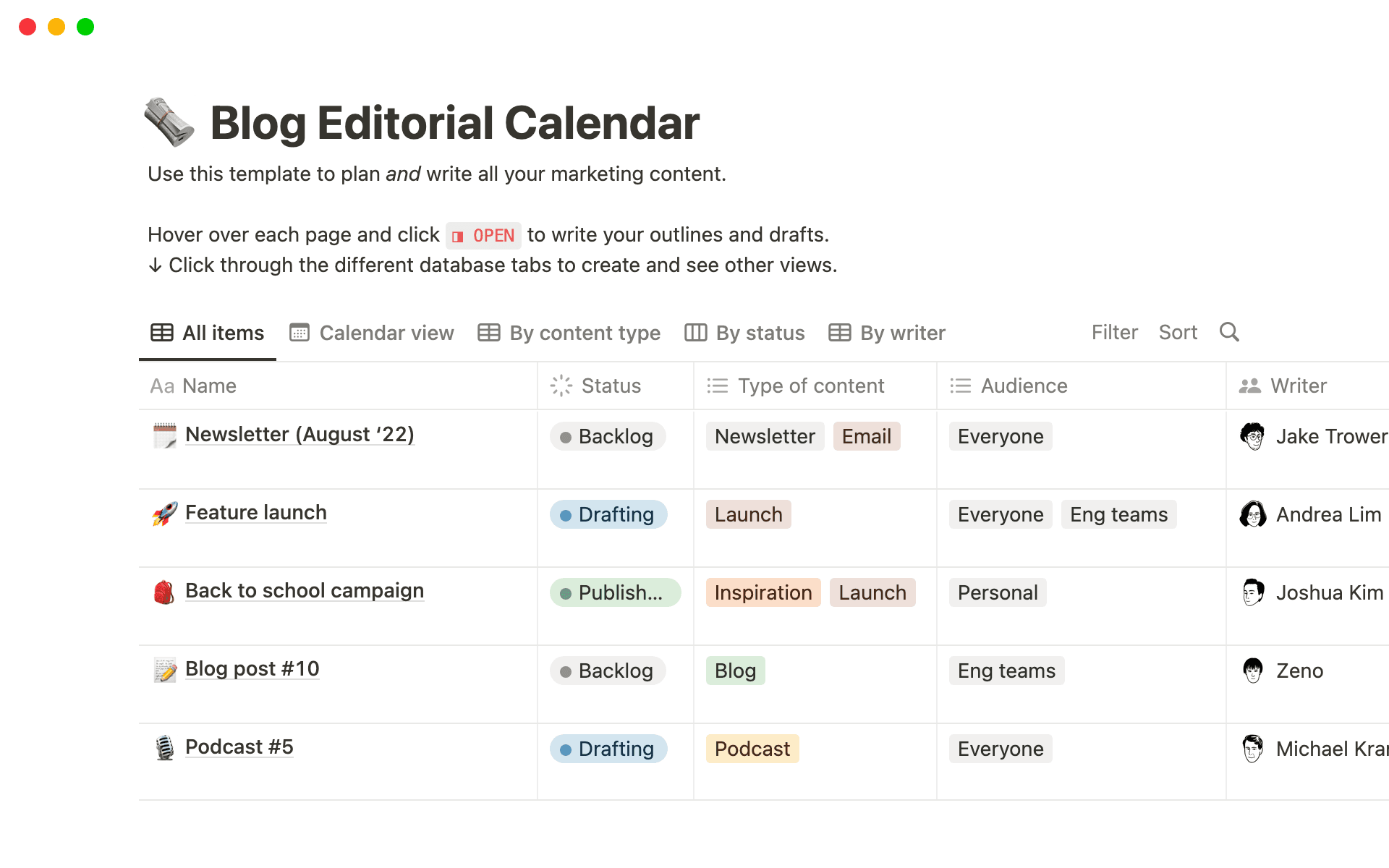Viewport: 1389px width, 868px height.
Task: Click the rocket icon beside Feature launch
Action: pos(165,512)
